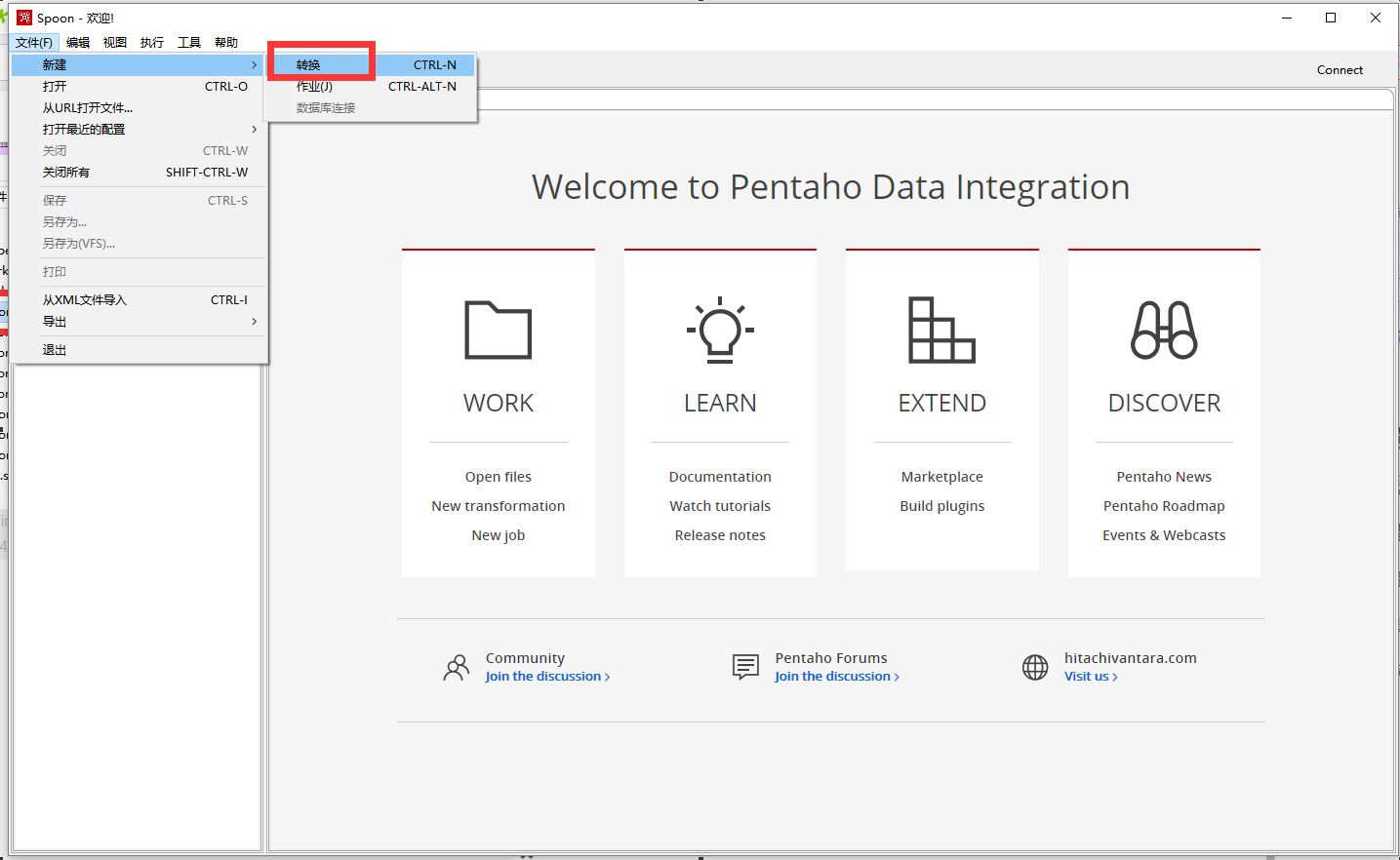
Task: Click the Visit us link
Action: [1091, 676]
